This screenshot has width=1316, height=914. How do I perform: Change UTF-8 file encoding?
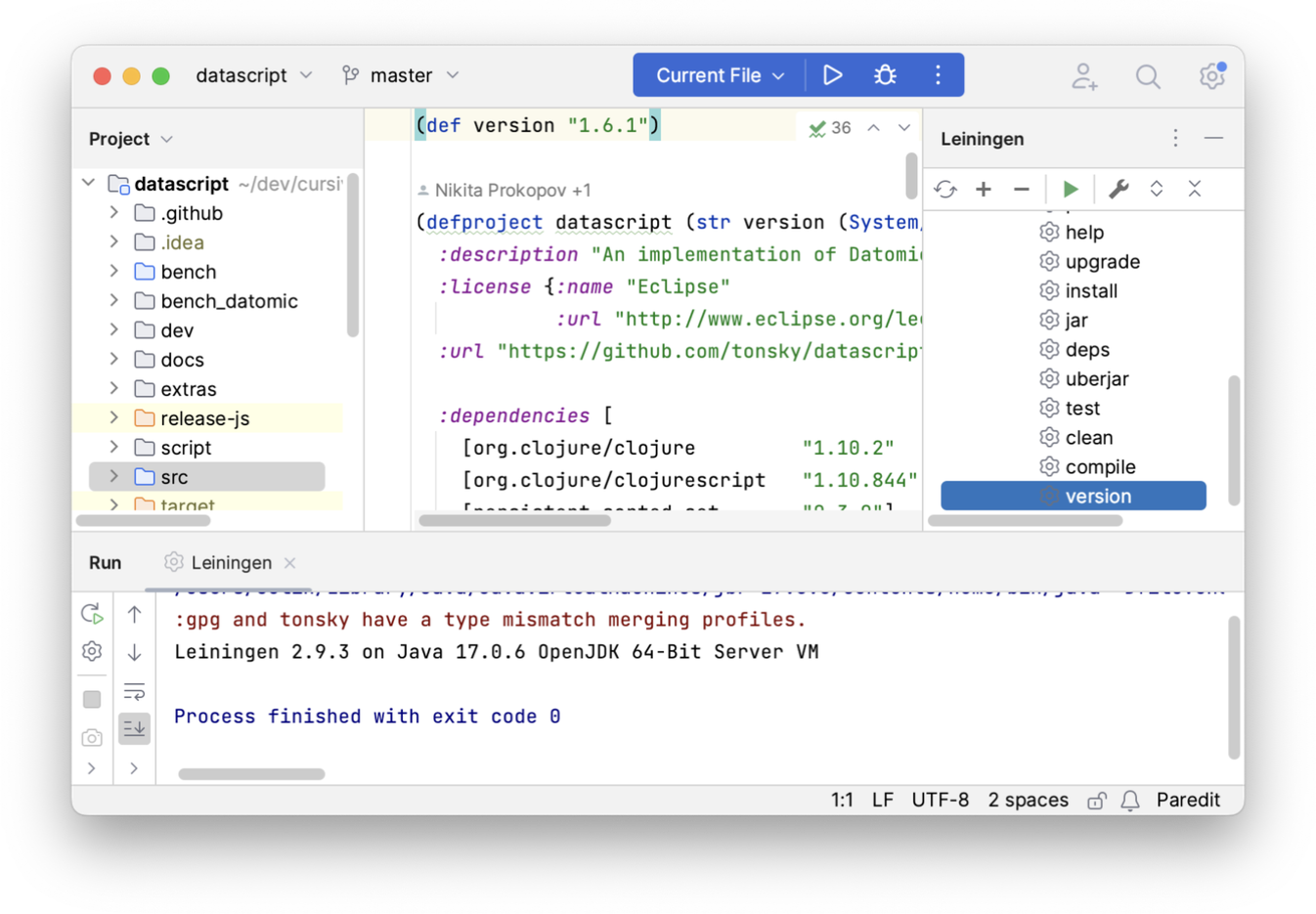(x=940, y=800)
